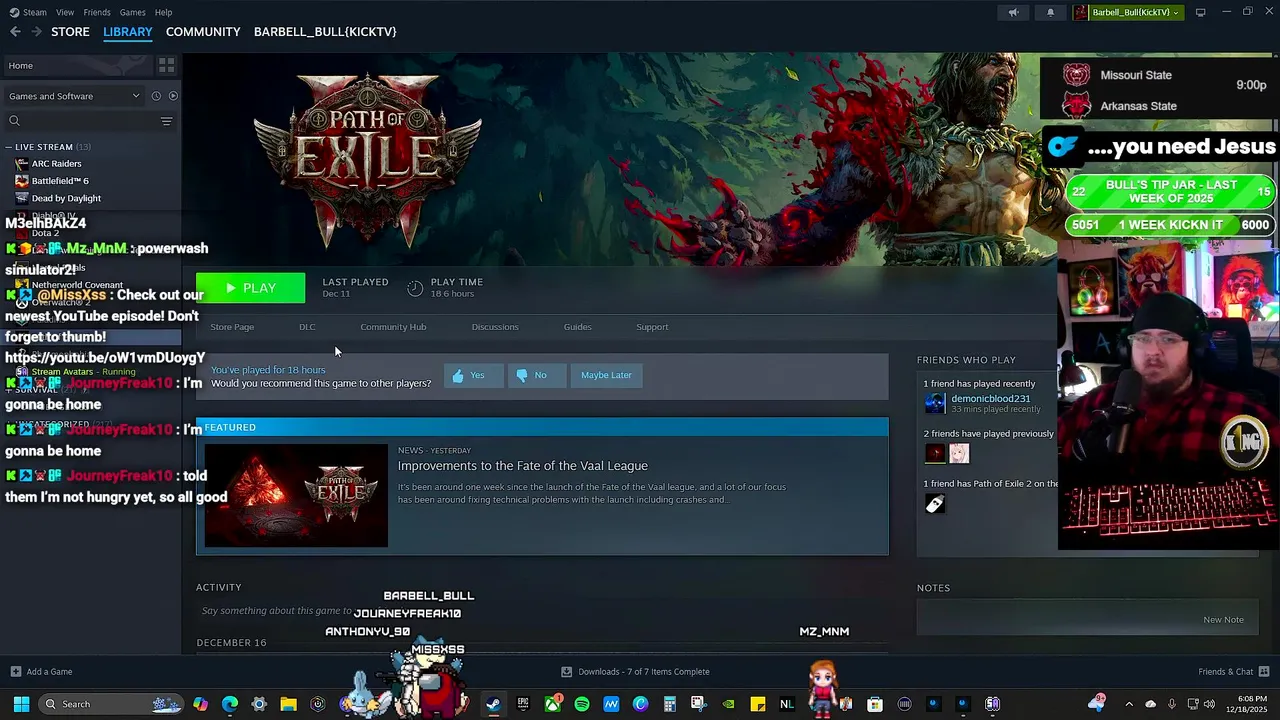
Task: Open the Community Hub link
Action: click(393, 327)
